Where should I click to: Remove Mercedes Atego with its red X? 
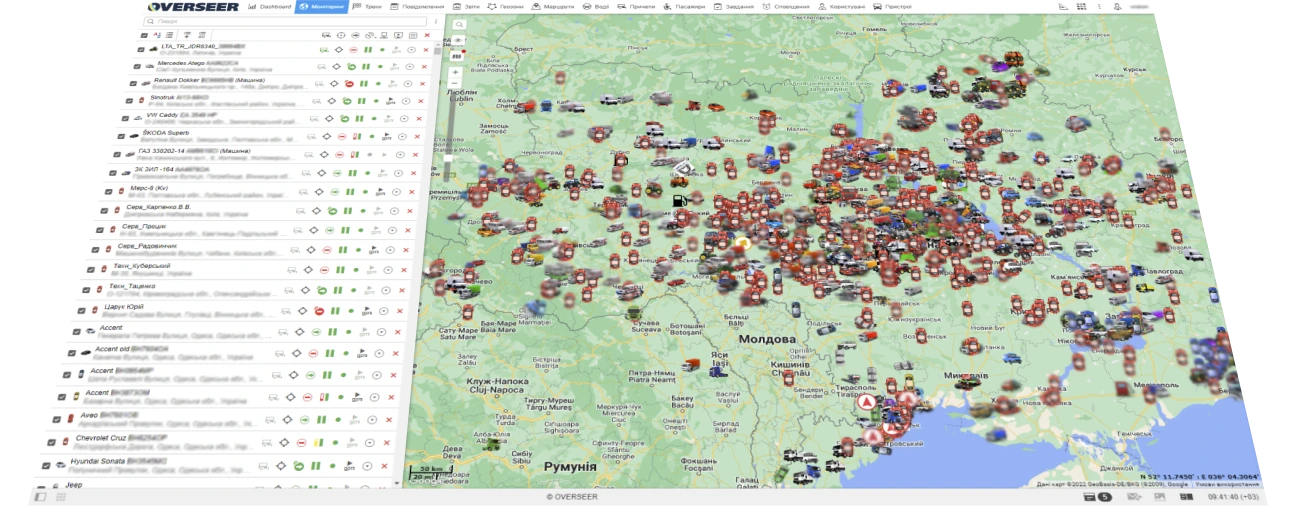pyautogui.click(x=425, y=65)
